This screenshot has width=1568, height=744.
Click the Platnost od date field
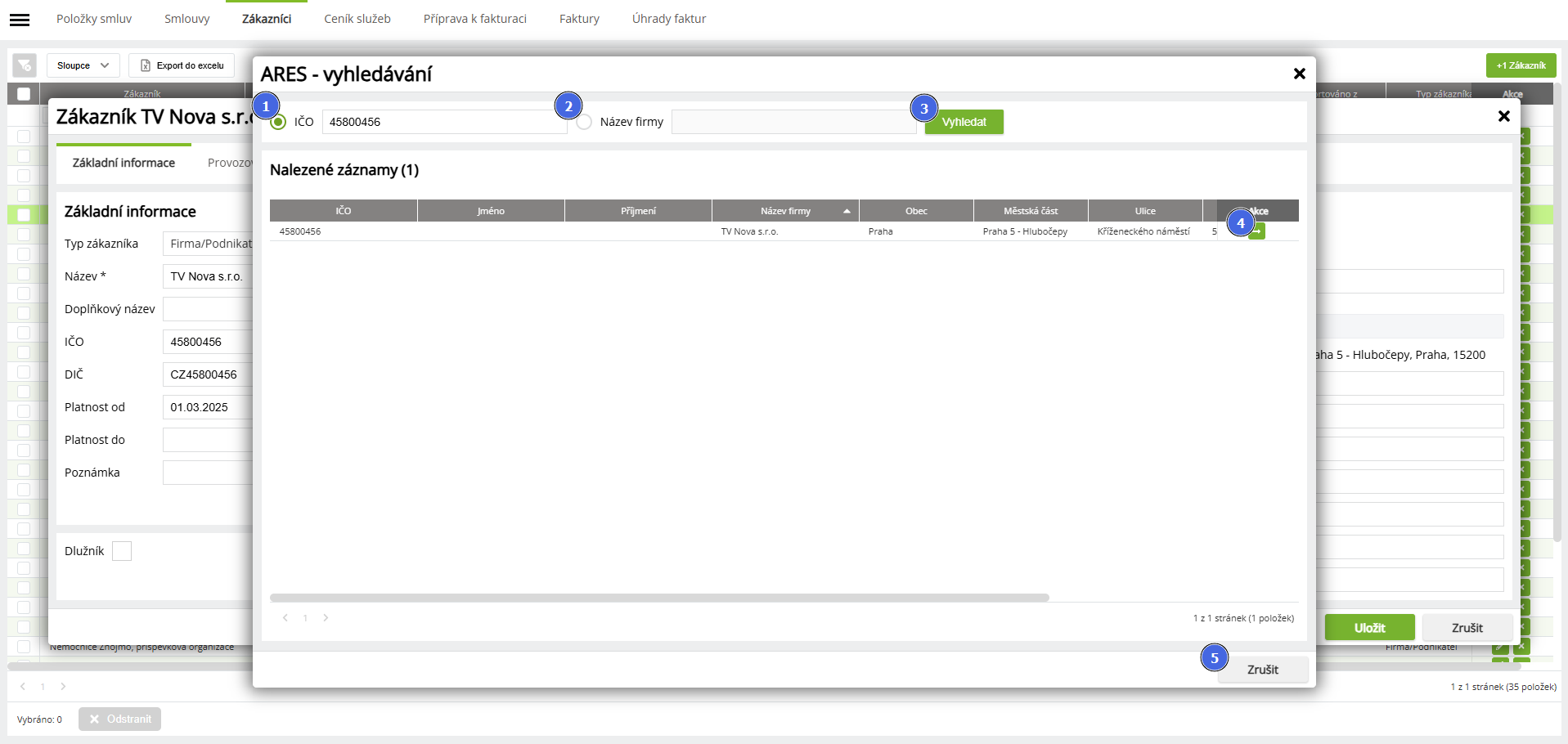208,407
